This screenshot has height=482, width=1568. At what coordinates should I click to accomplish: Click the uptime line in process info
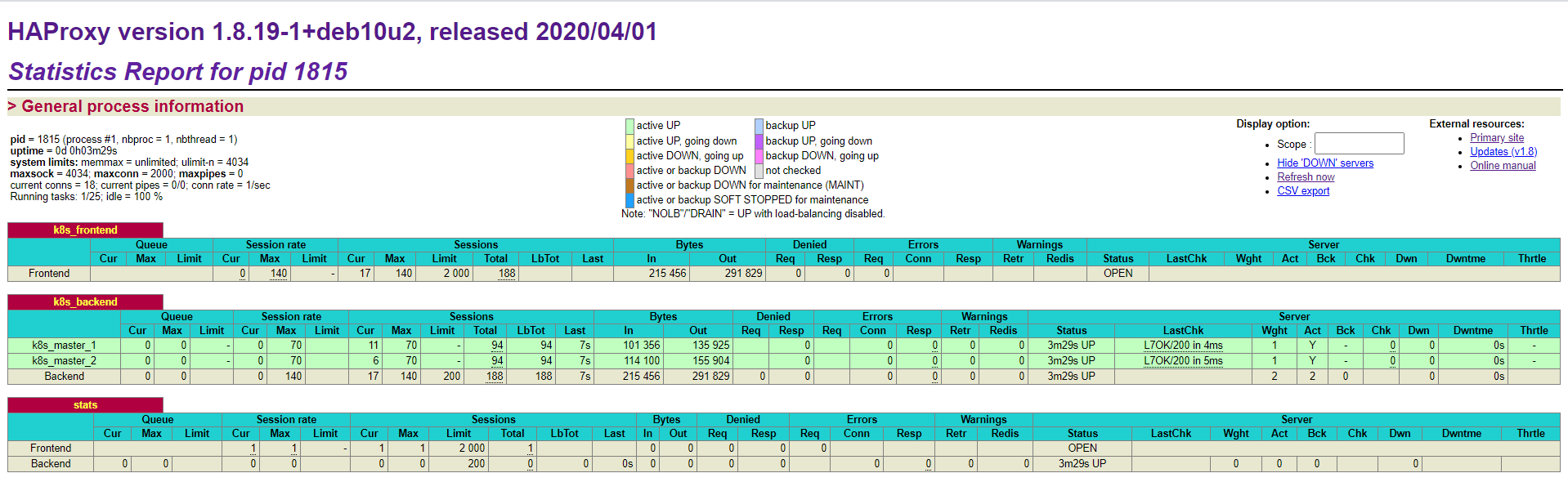64,151
